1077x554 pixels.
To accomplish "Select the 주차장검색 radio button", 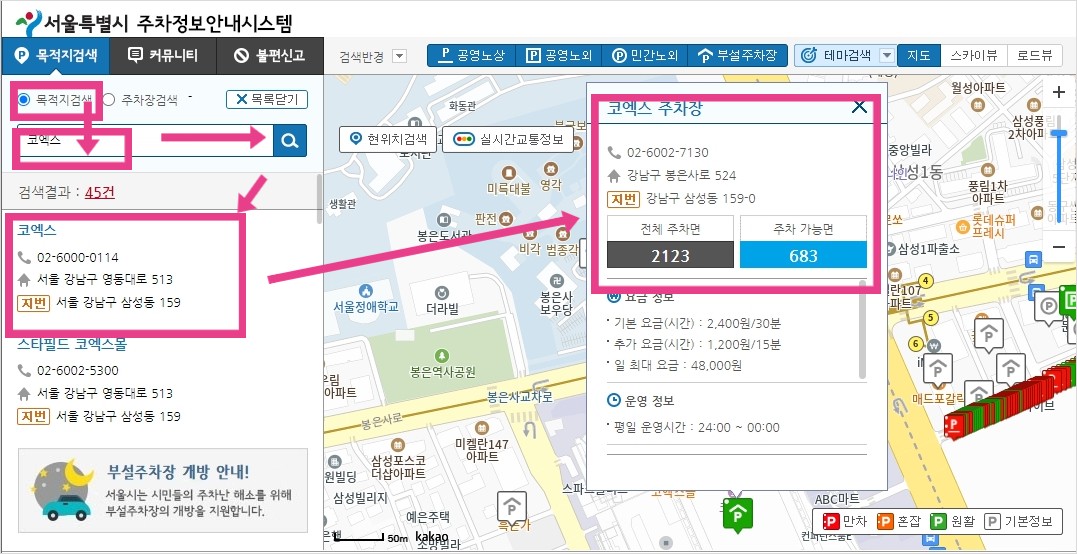I will pyautogui.click(x=109, y=100).
